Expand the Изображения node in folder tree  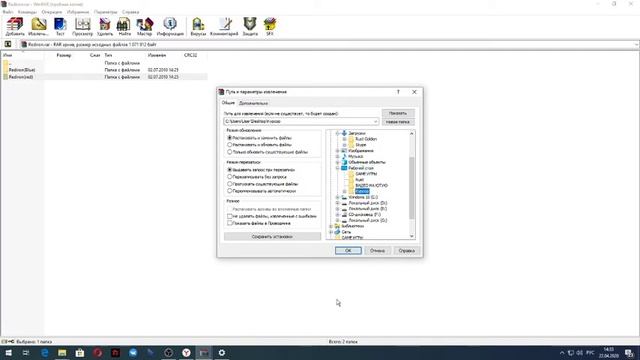338,151
